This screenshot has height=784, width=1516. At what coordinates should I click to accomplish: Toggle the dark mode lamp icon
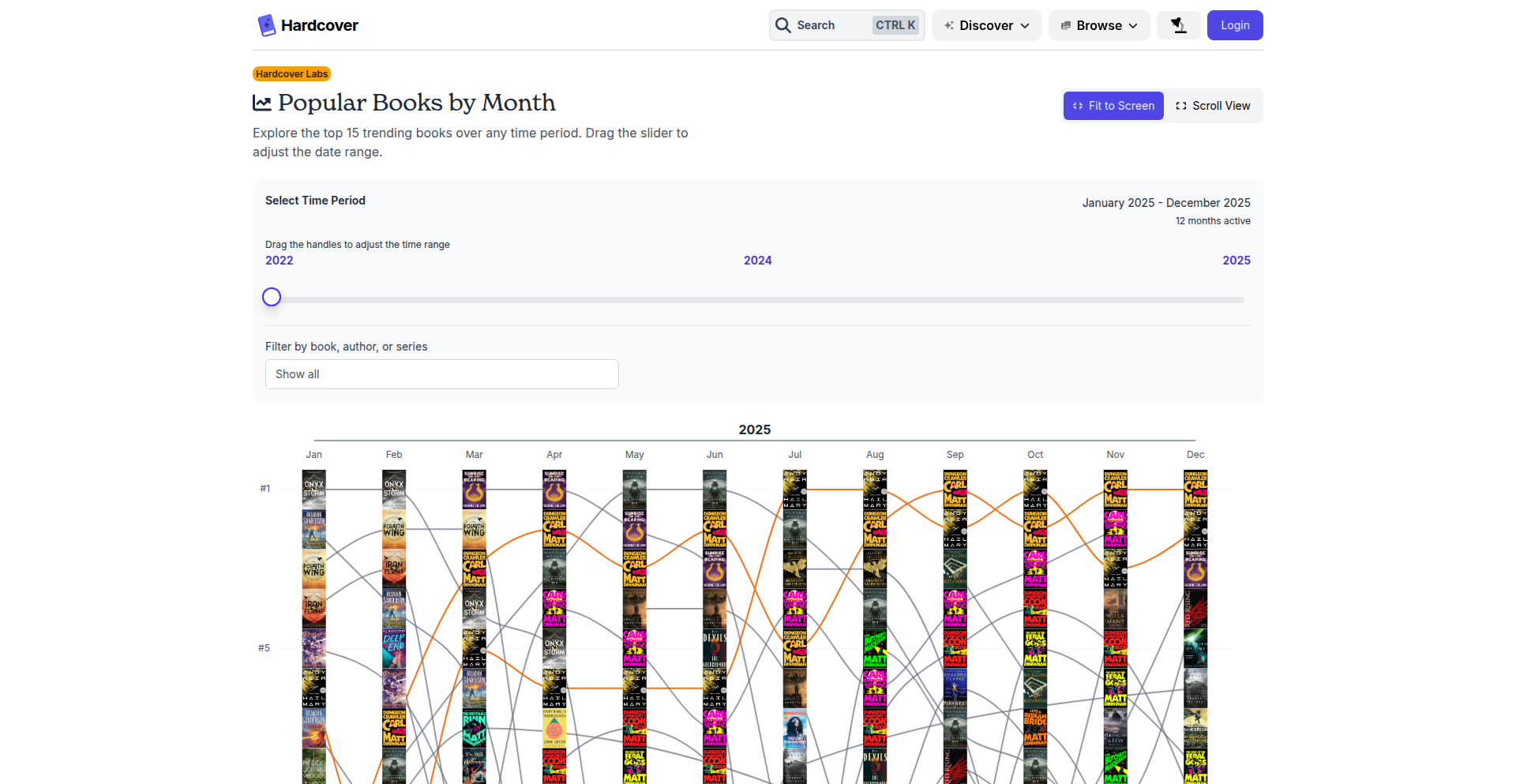coord(1178,25)
